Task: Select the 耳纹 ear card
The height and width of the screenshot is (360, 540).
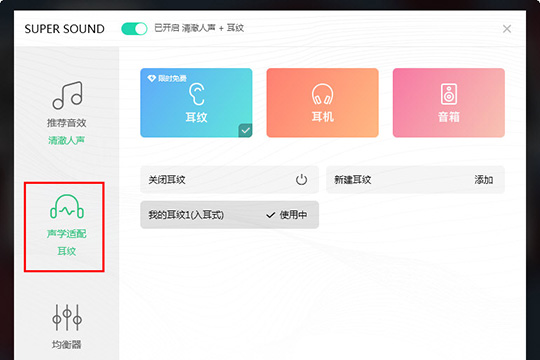Action: (196, 103)
